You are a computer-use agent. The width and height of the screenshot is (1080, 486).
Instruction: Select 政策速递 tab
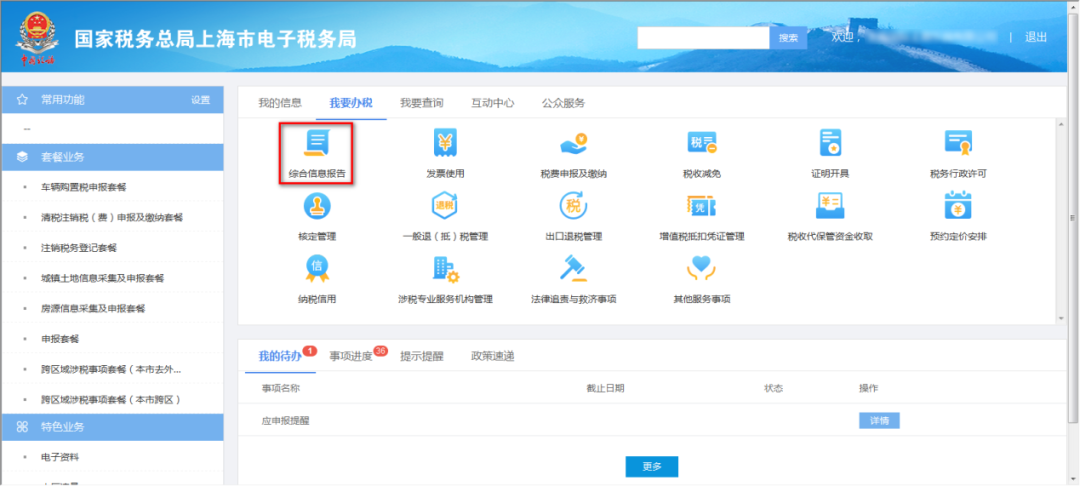(492, 357)
